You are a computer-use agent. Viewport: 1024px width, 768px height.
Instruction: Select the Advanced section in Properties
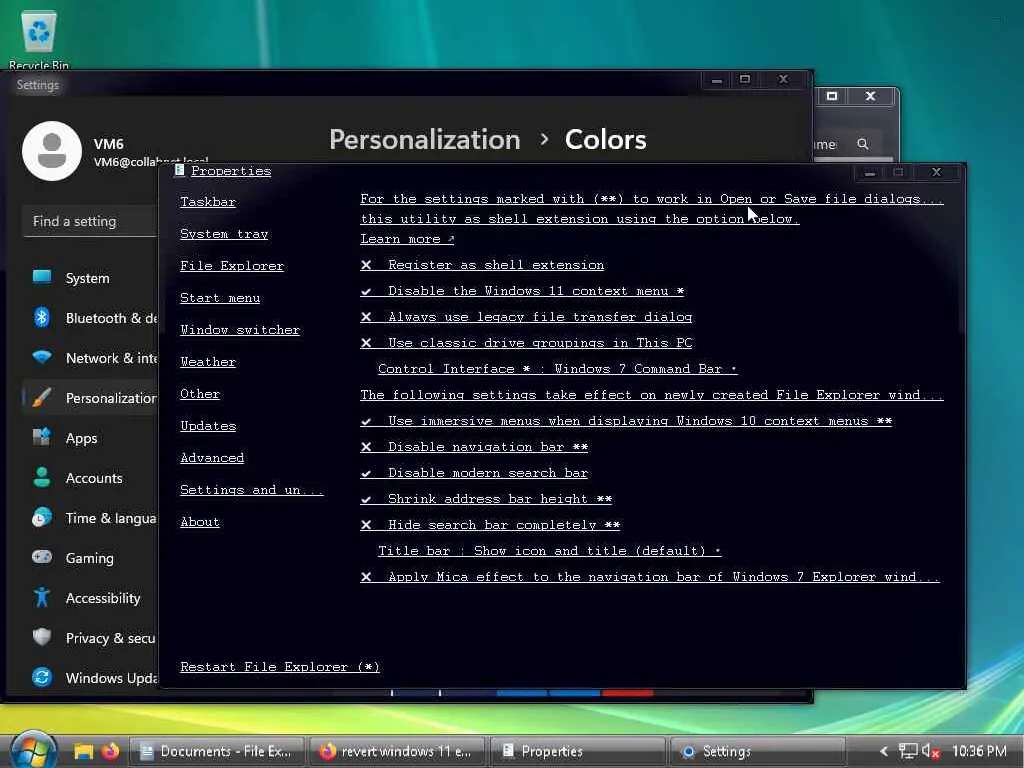pyautogui.click(x=212, y=458)
